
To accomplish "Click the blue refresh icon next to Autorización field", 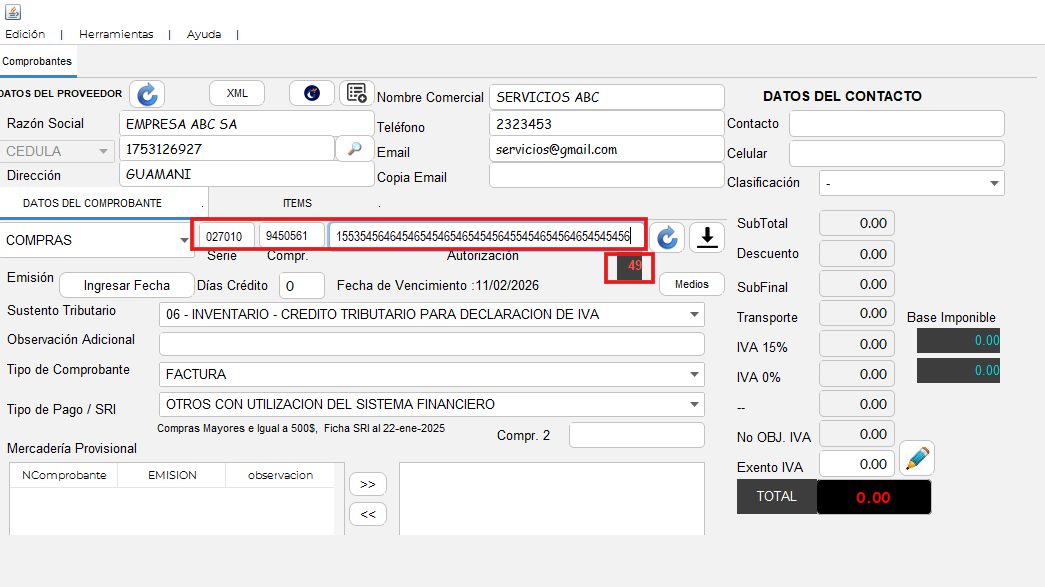I will click(x=667, y=237).
